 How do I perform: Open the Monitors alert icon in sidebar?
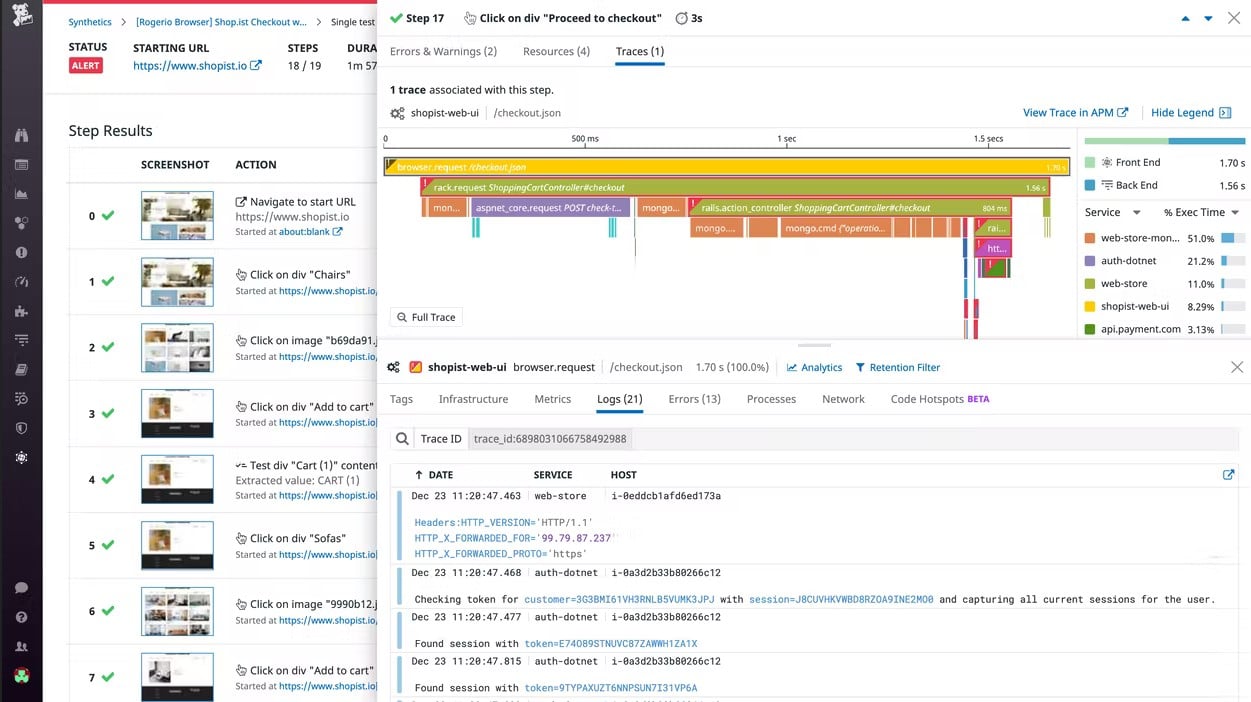point(21,252)
